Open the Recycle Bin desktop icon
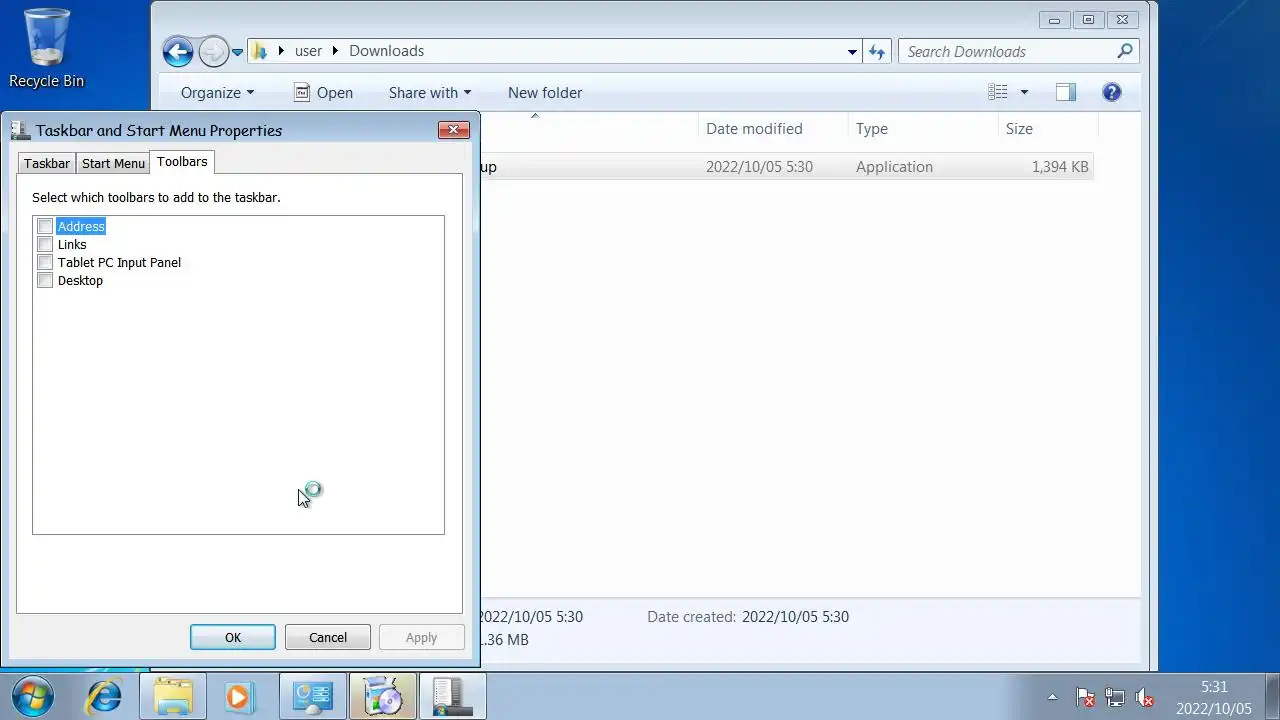Image resolution: width=1280 pixels, height=720 pixels. click(x=46, y=49)
